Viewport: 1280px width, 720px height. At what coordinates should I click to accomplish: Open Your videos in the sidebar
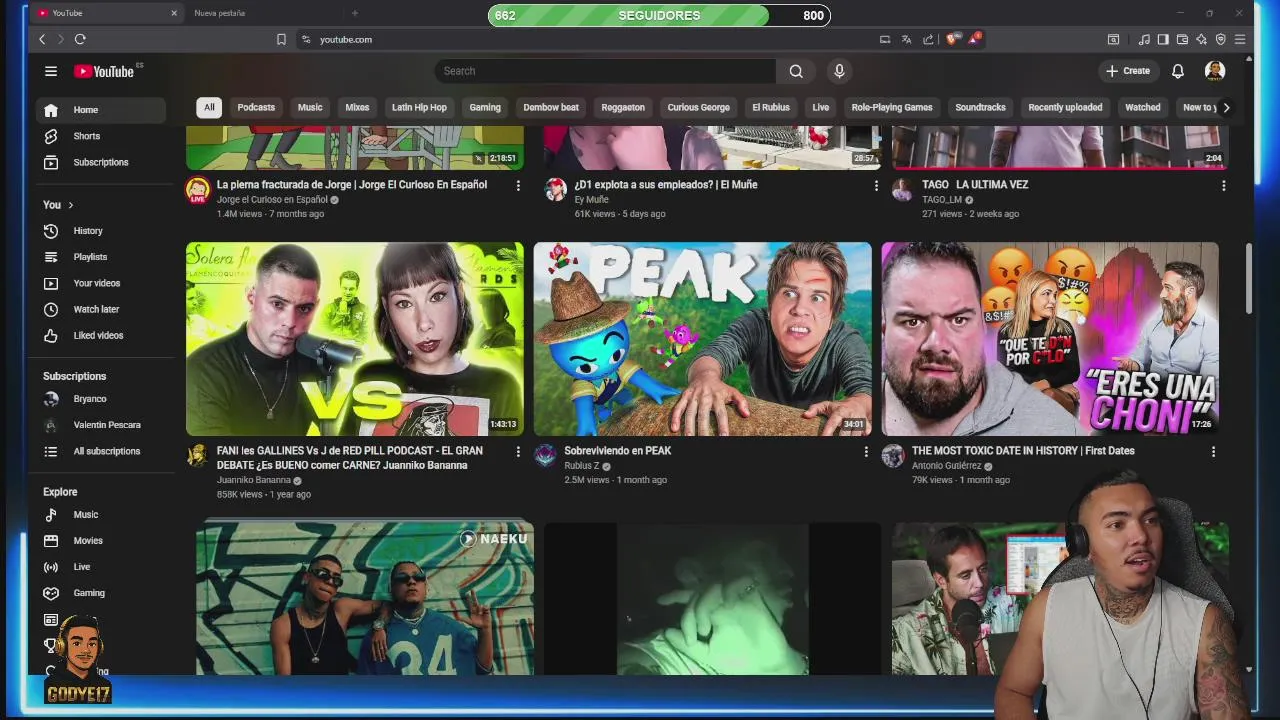101,283
